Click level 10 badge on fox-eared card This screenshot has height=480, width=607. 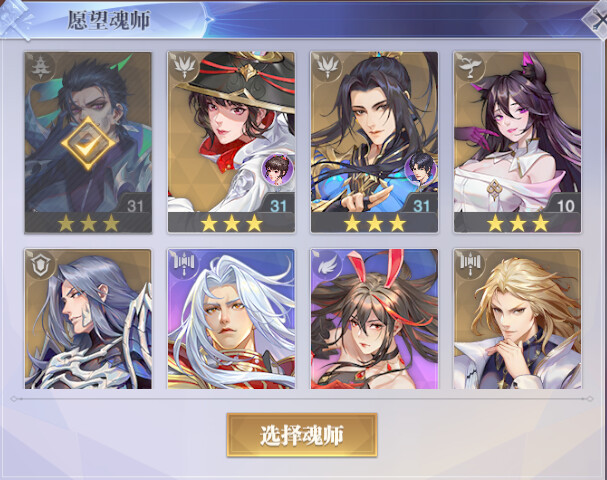pos(566,206)
